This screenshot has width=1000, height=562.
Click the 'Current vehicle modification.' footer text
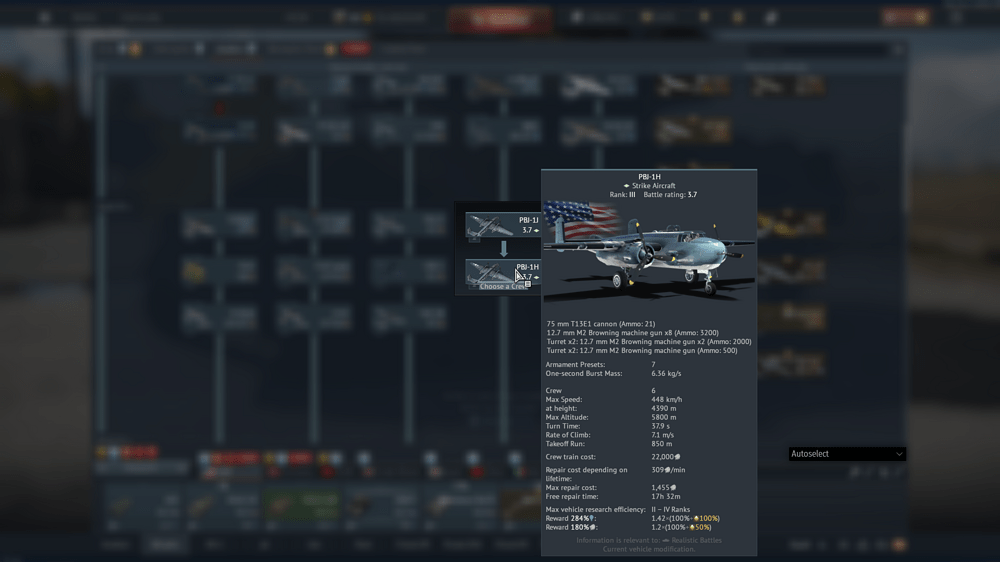coord(649,549)
